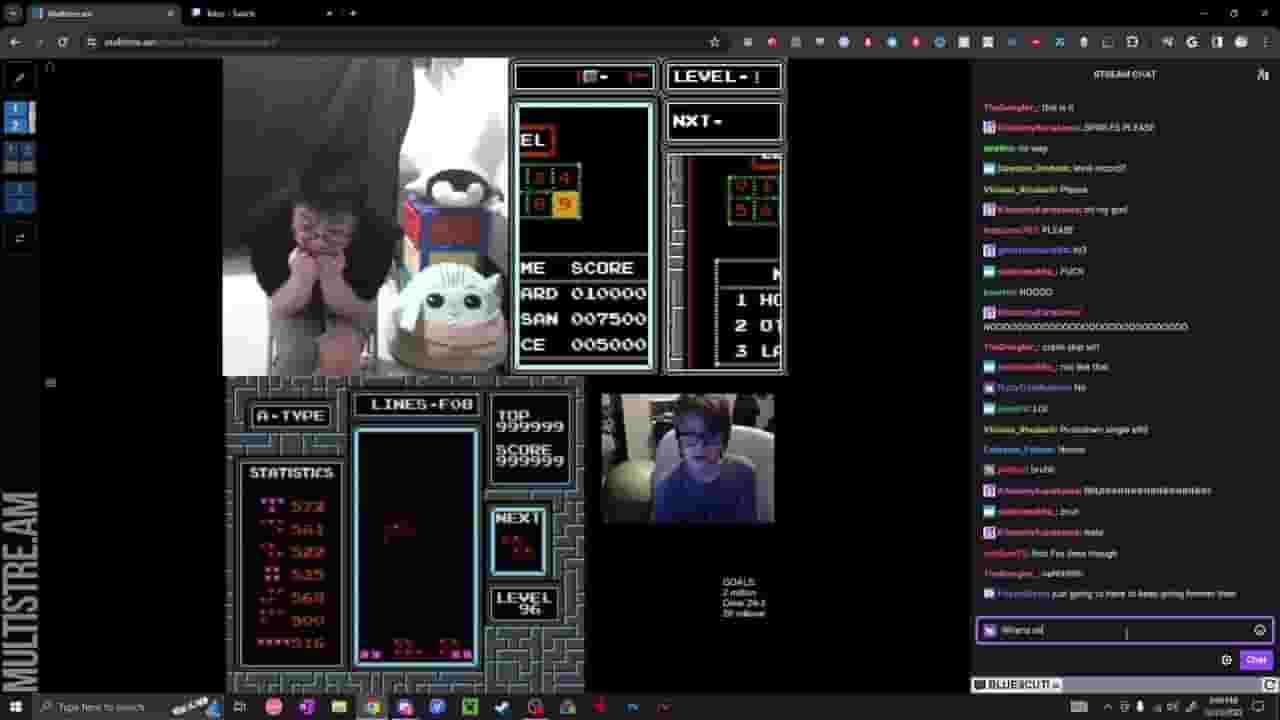The width and height of the screenshot is (1280, 720).
Task: Click the small face-cam stream on right
Action: point(687,458)
